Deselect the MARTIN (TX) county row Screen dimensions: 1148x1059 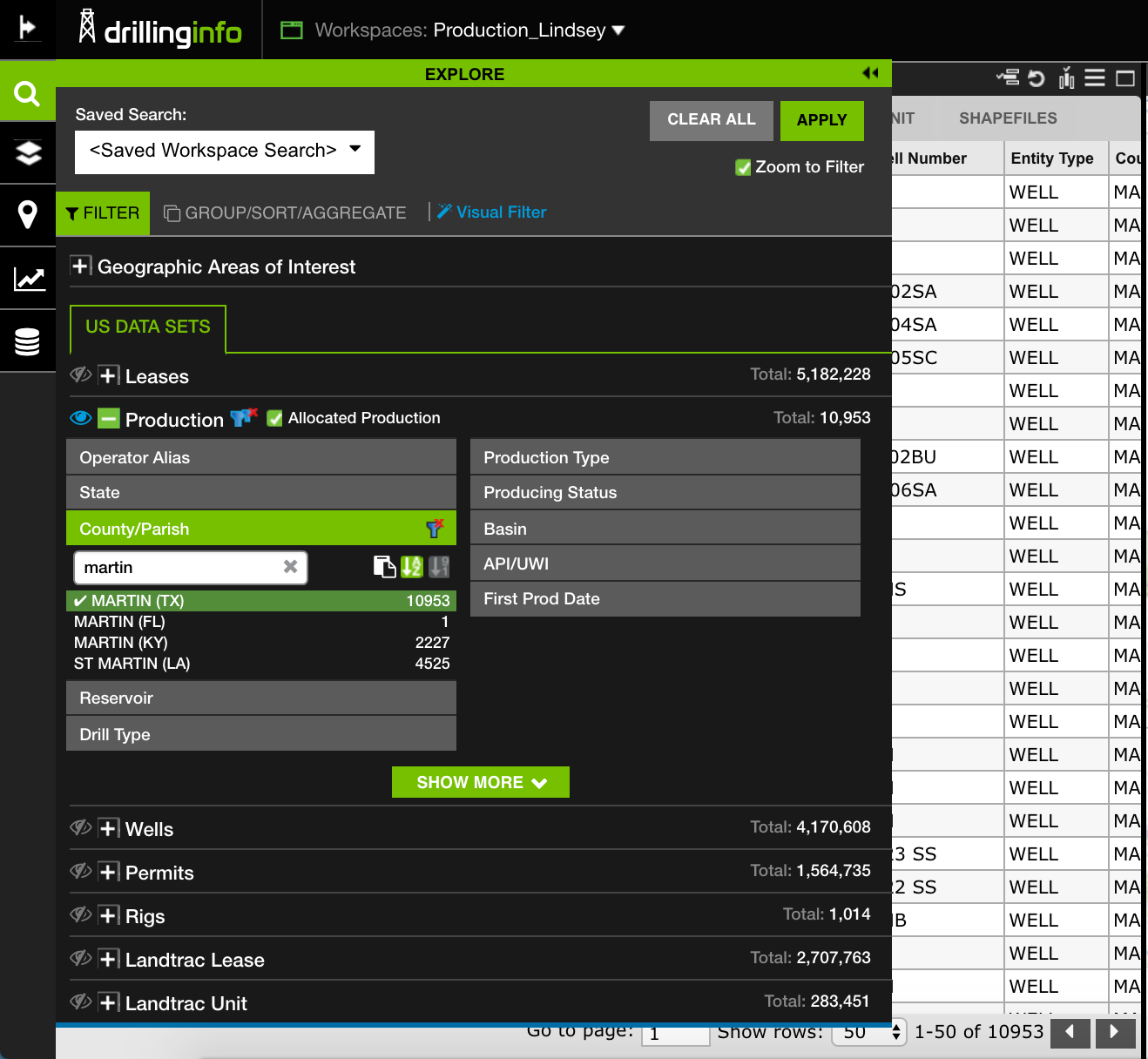[261, 601]
